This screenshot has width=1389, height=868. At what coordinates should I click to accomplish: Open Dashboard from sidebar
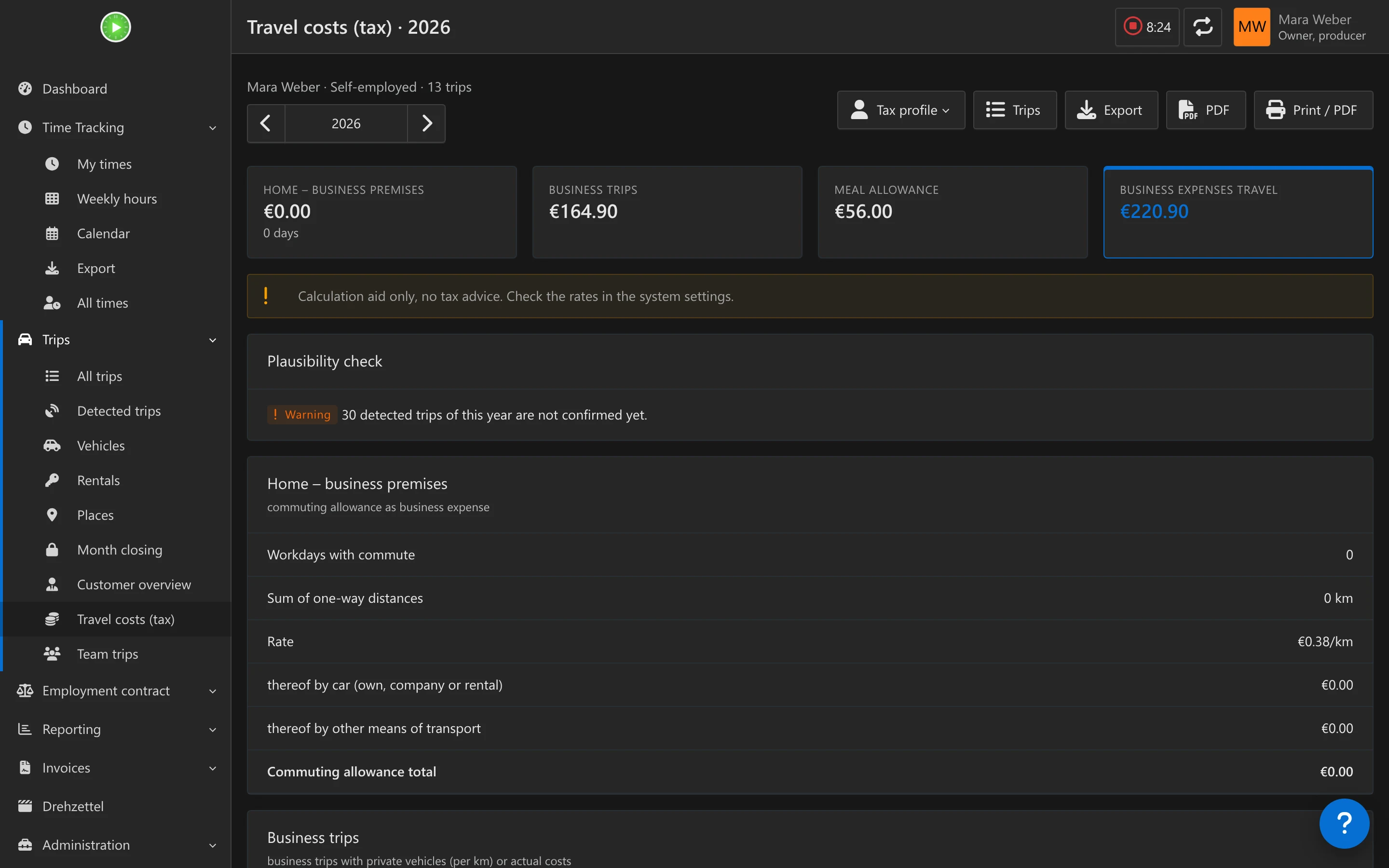click(x=115, y=89)
